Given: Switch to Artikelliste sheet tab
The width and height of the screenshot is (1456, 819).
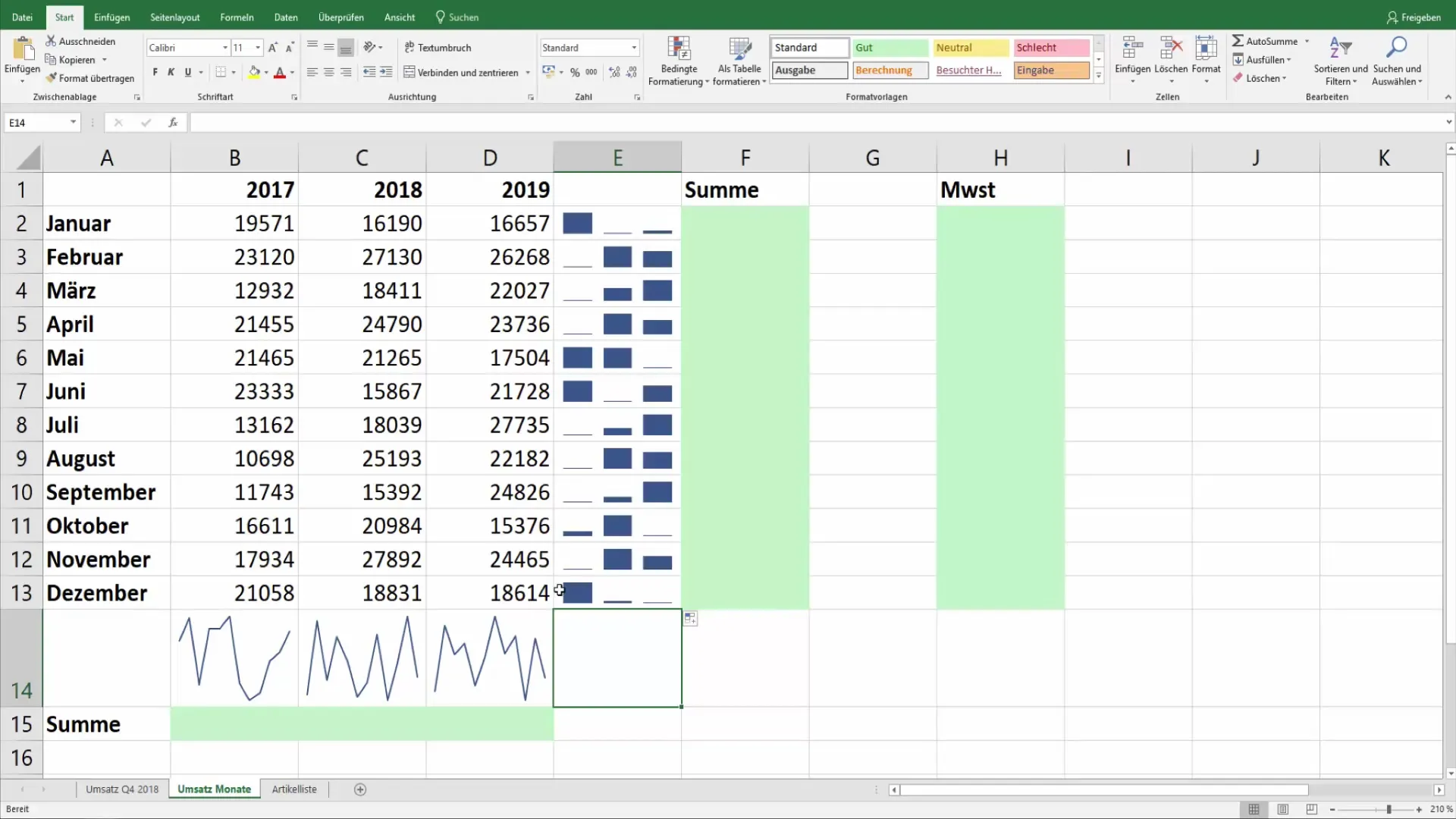Looking at the screenshot, I should [x=294, y=789].
